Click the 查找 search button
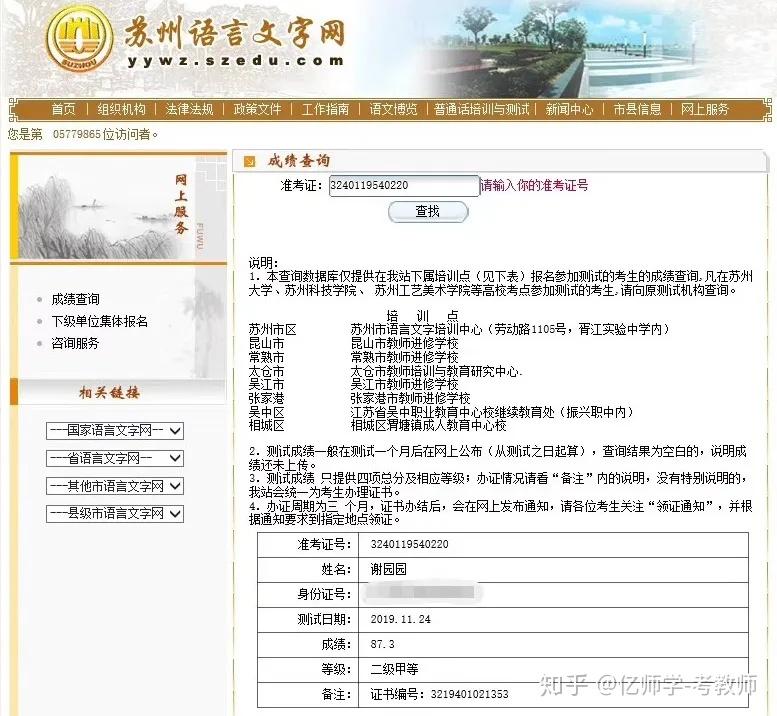The image size is (777, 716). click(428, 212)
